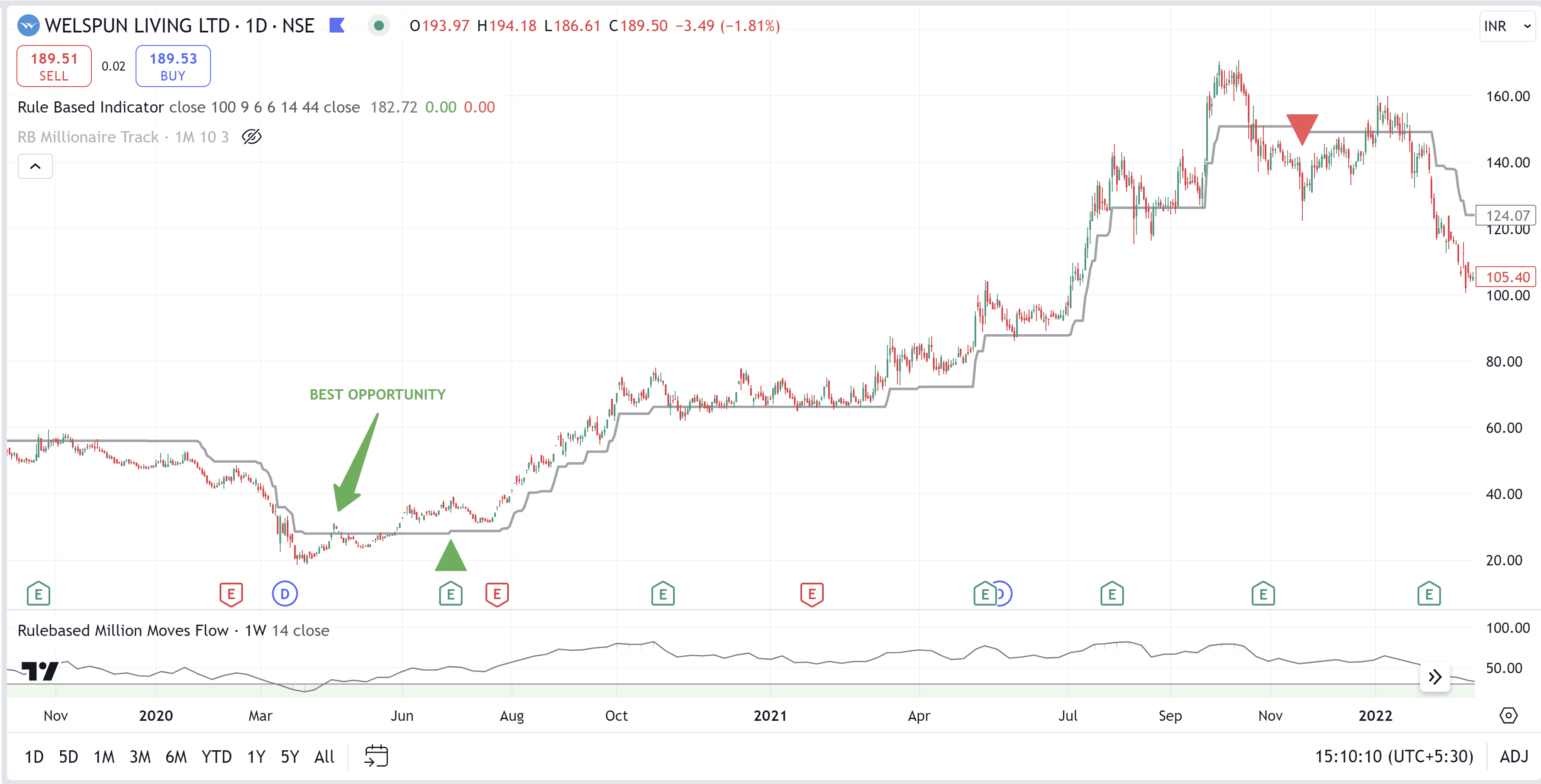Open the go-to-date calendar icon

click(376, 756)
